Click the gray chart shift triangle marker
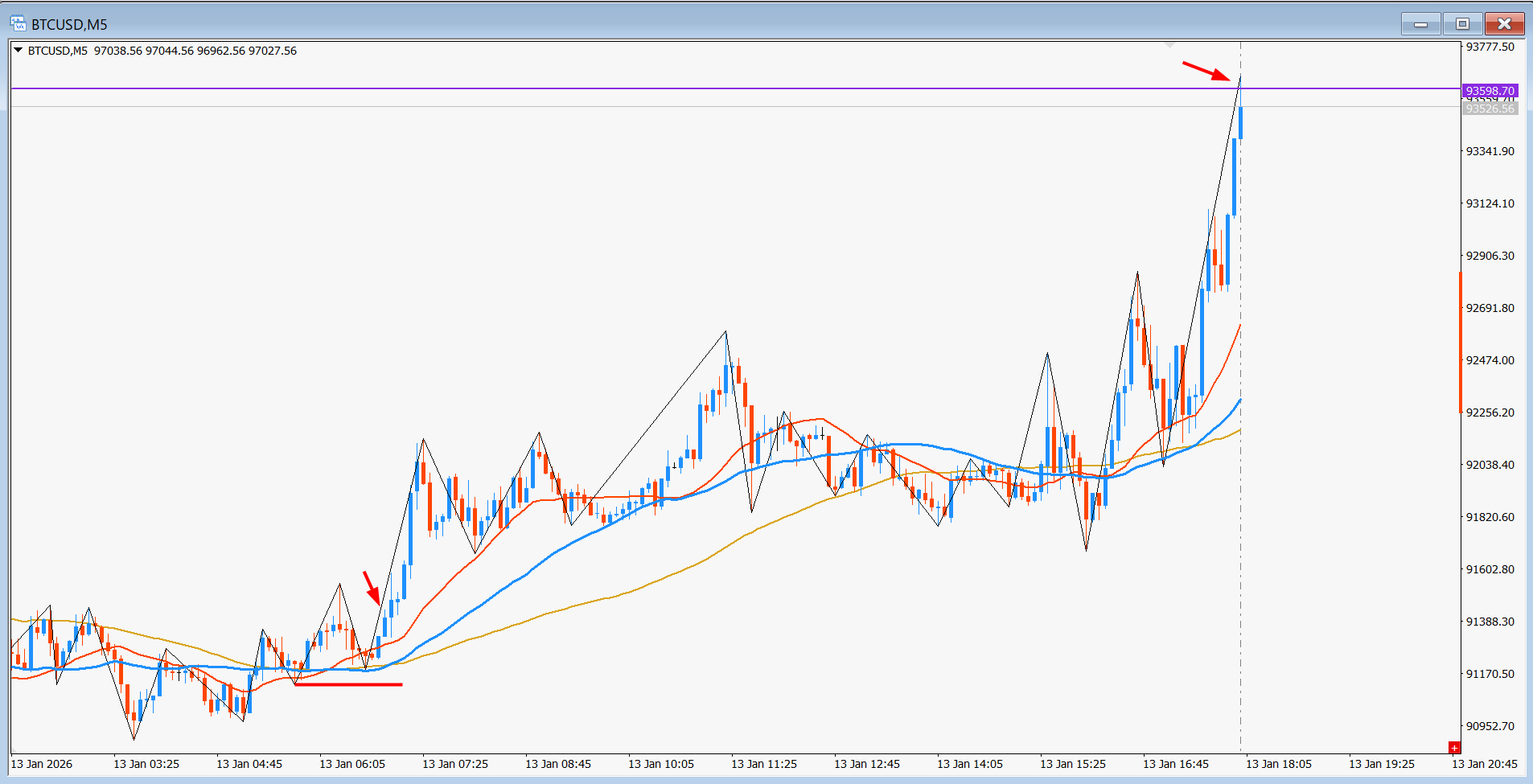The width and height of the screenshot is (1533, 784). [1170, 45]
